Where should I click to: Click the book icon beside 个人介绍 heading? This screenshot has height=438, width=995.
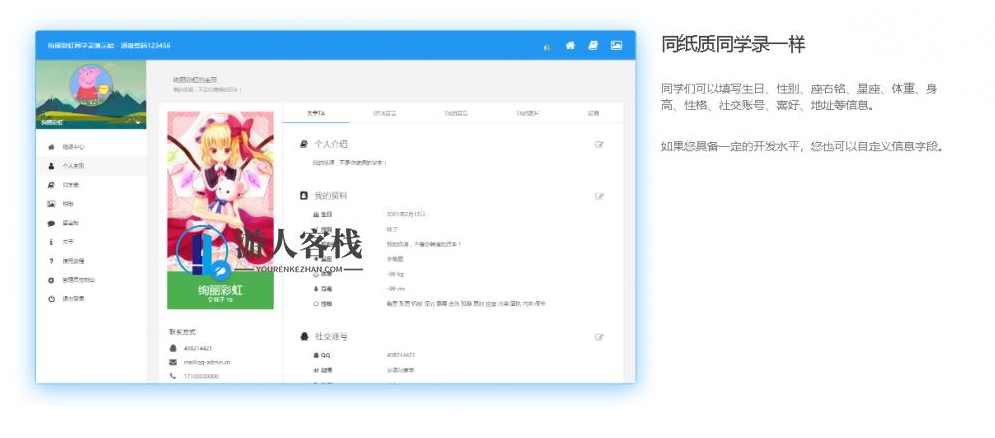pyautogui.click(x=304, y=145)
